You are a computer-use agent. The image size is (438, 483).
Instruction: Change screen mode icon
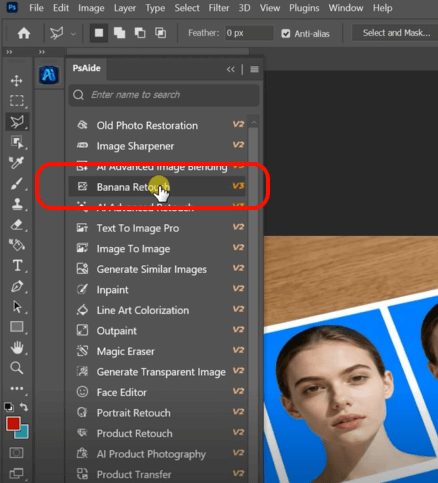pyautogui.click(x=16, y=473)
